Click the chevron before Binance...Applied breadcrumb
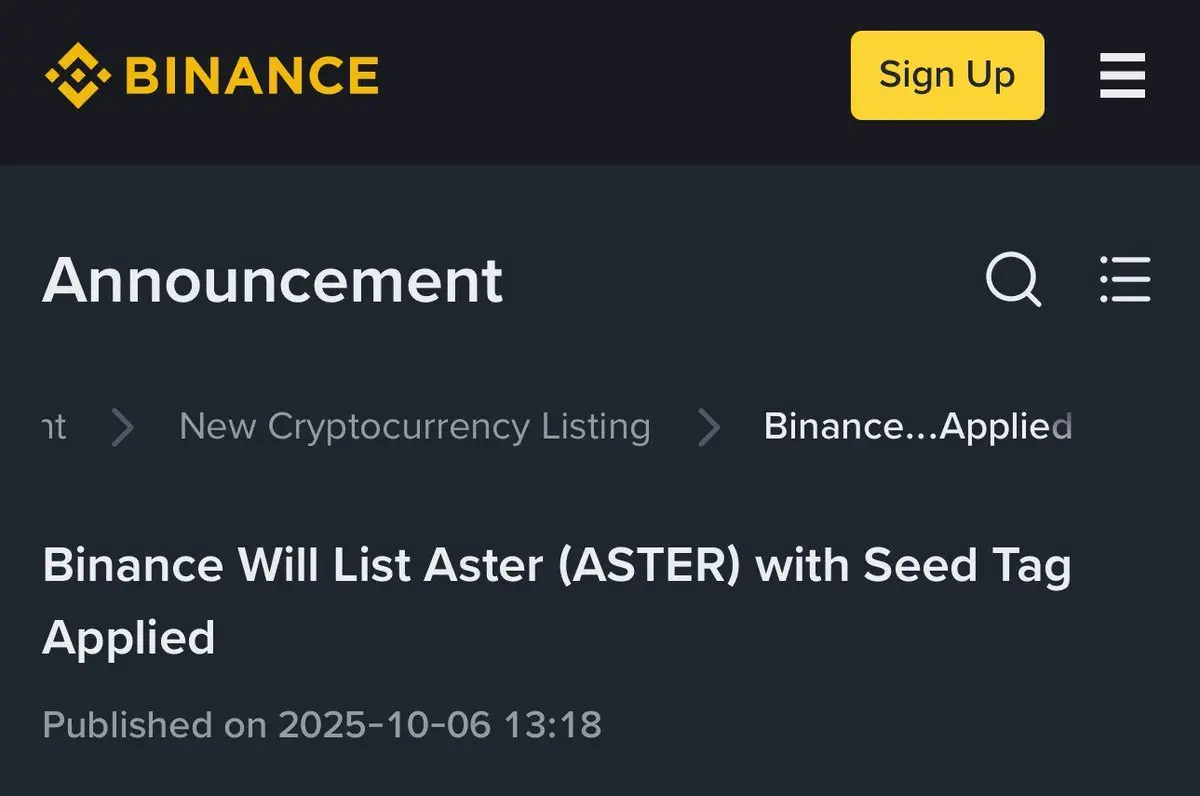Screen dimensions: 1200x796 [x=709, y=427]
